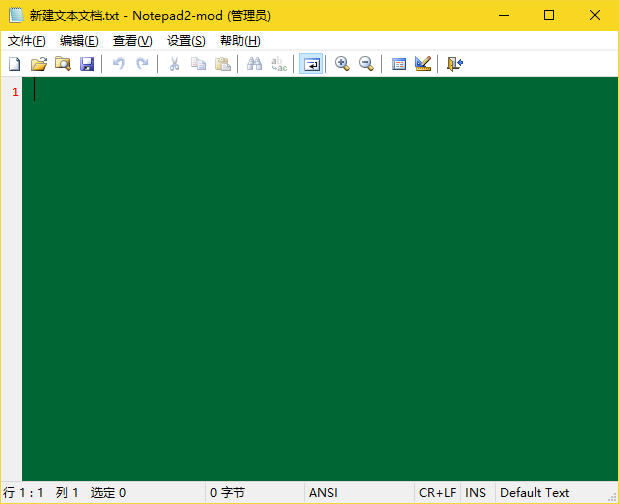Click inside the green text editing area
619x504 pixels.
pos(320,279)
